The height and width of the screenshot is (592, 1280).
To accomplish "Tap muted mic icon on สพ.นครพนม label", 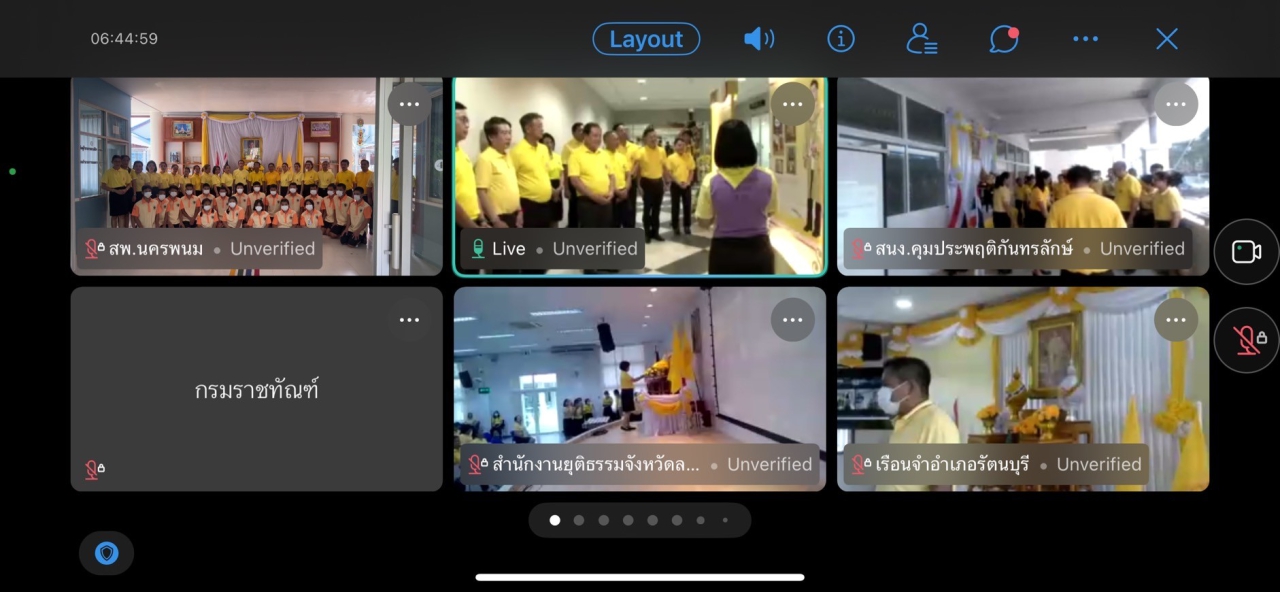I will (94, 249).
